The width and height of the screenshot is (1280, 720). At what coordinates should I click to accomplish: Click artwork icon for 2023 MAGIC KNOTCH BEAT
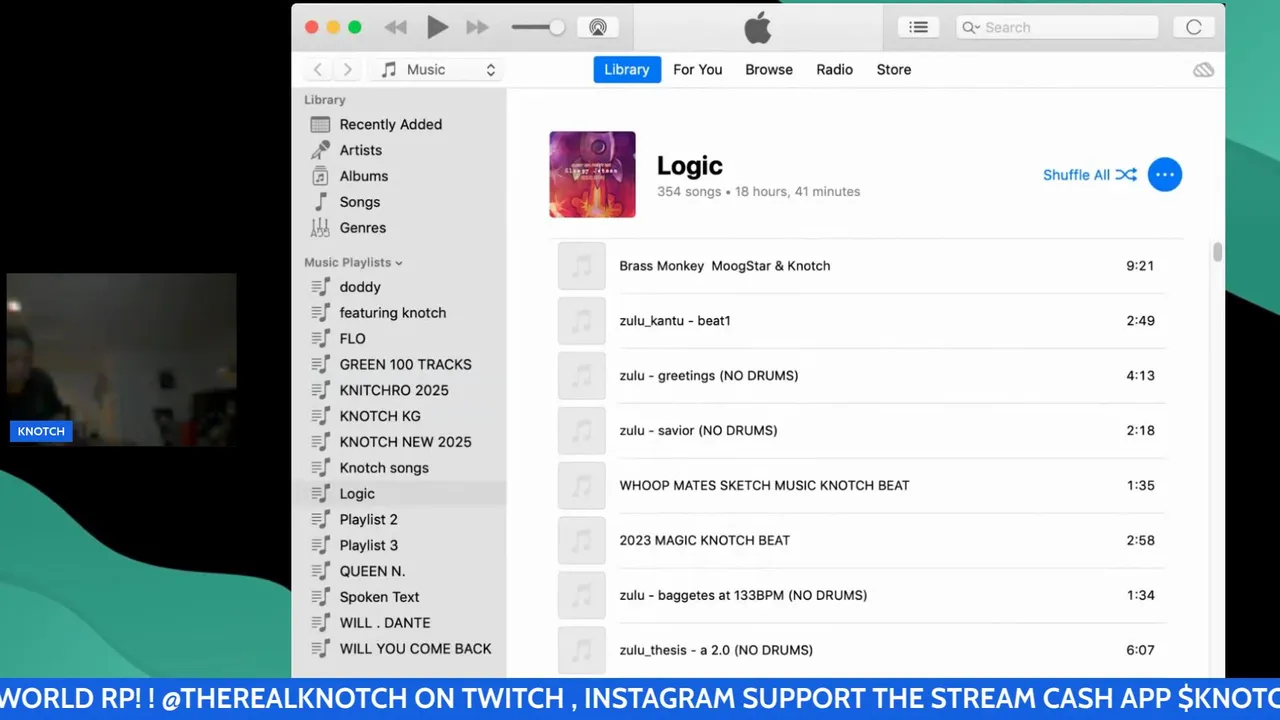click(x=582, y=541)
